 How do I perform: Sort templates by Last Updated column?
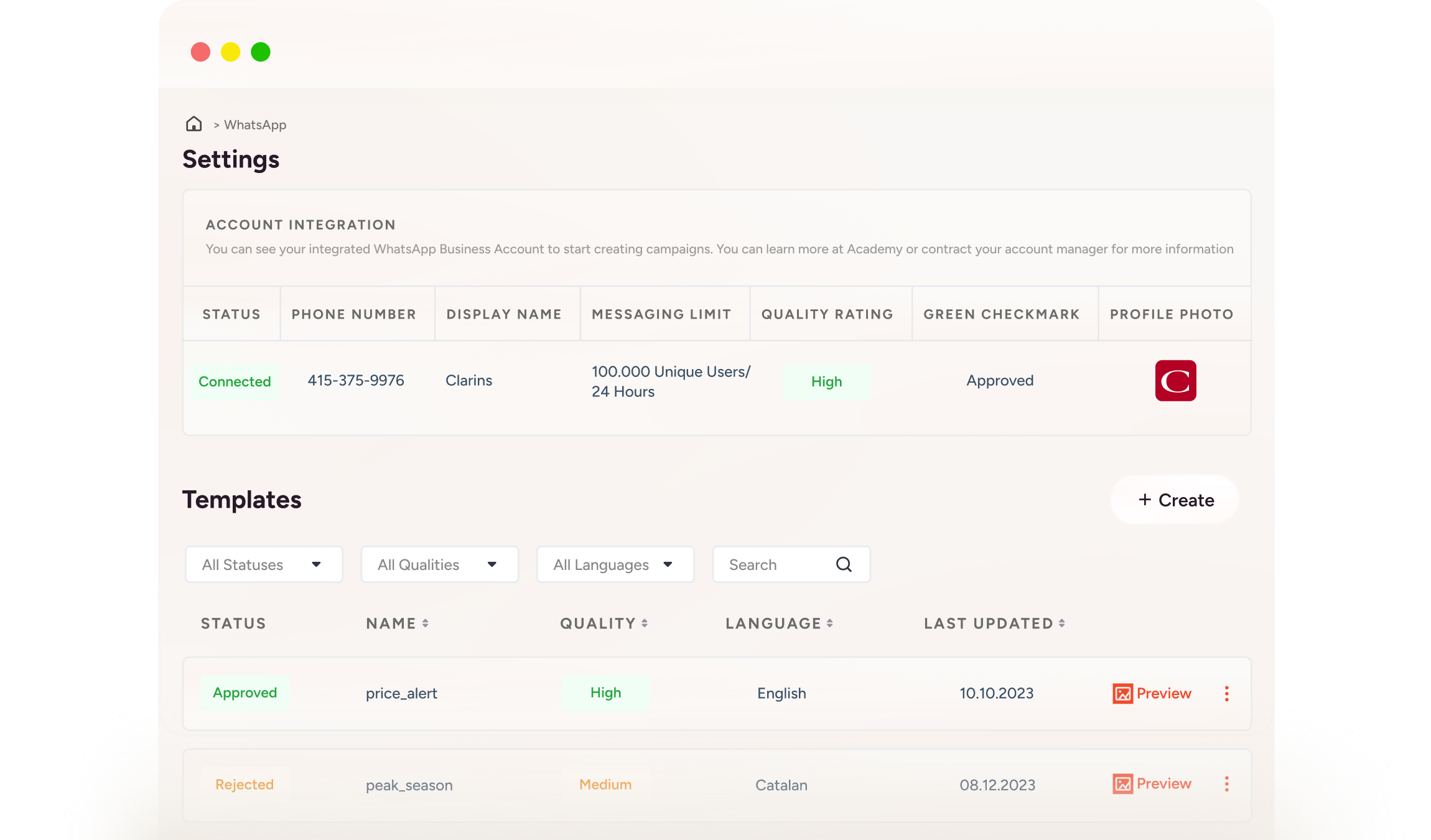click(1061, 623)
